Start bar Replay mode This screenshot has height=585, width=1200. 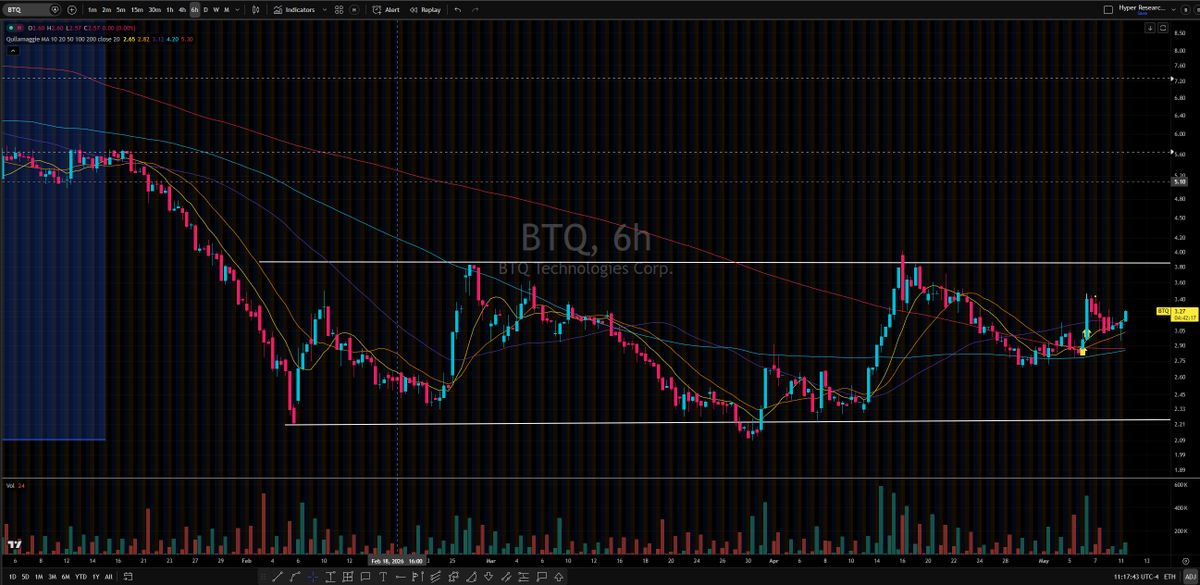click(x=426, y=9)
